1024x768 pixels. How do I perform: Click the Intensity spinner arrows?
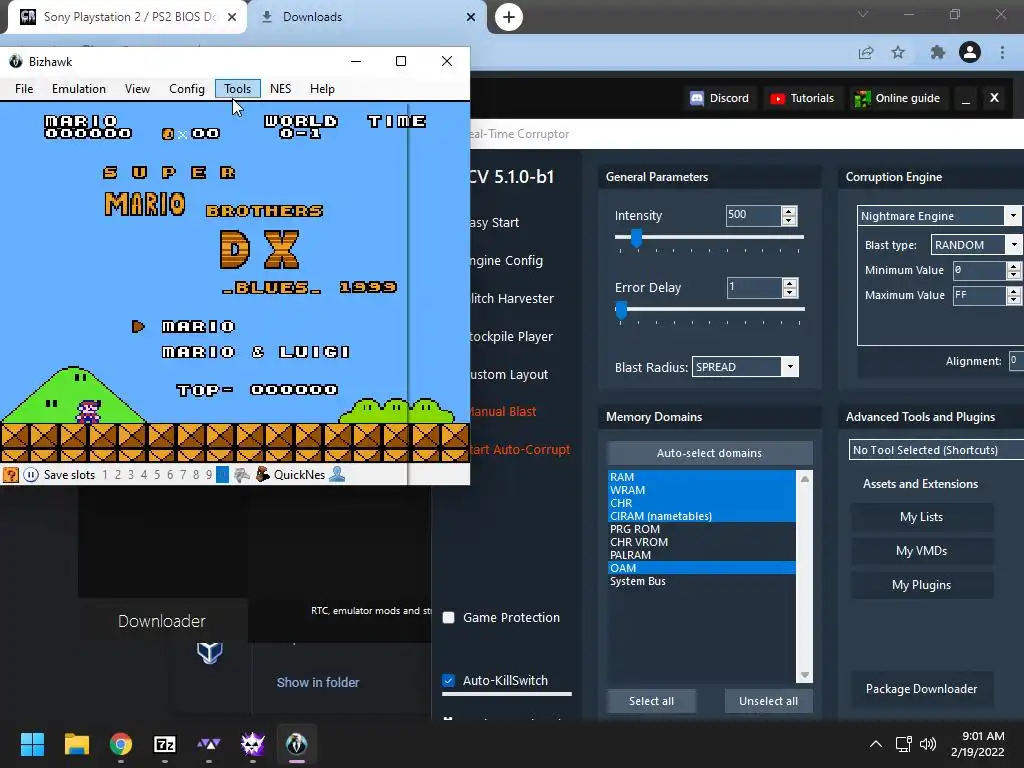click(x=789, y=216)
